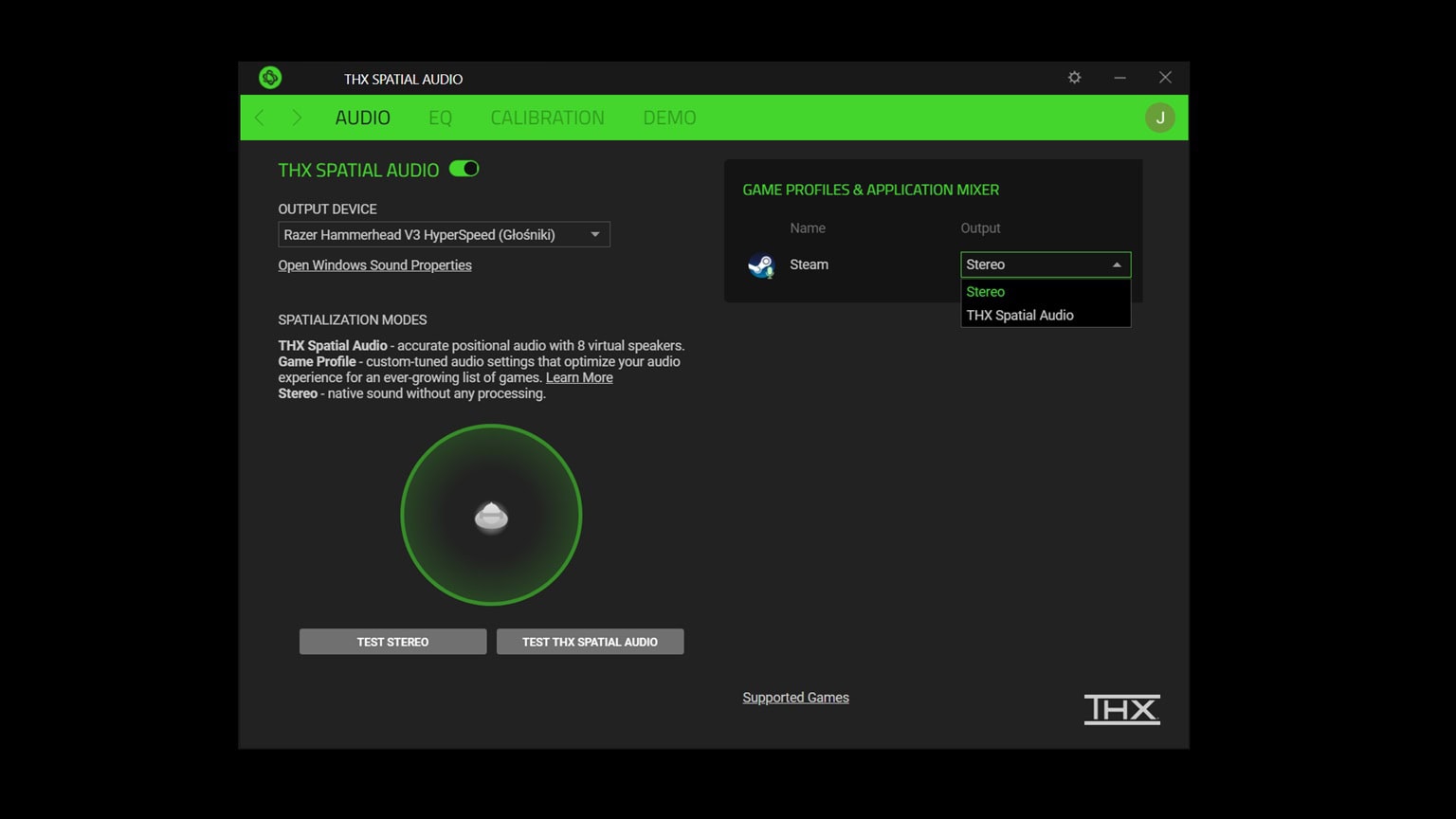The height and width of the screenshot is (819, 1456).
Task: Follow the Learn More link
Action: (579, 377)
